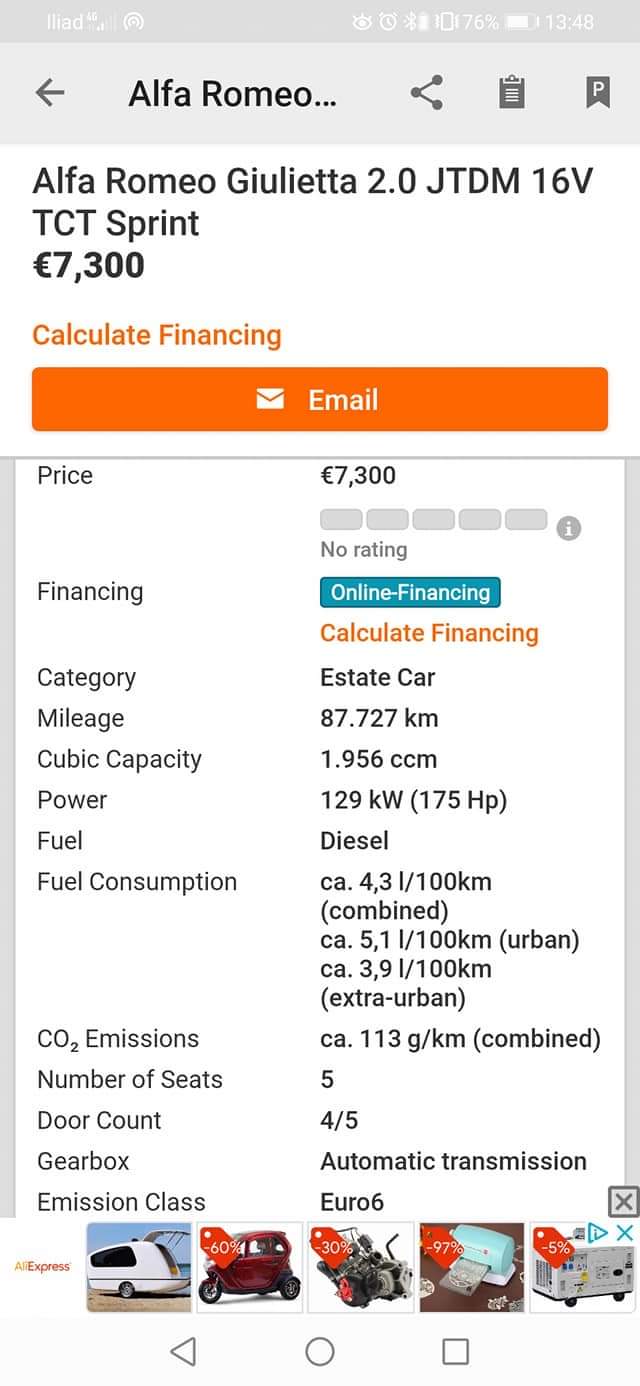Open the notepad clipboard icon

pos(511,93)
